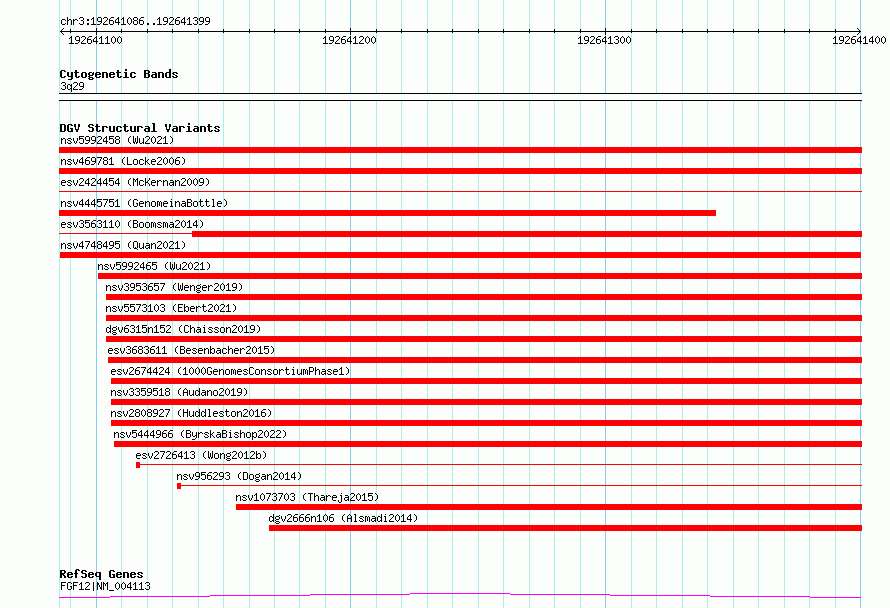
Task: Select nsv5573103 (Ebert2021) variant label
Action: coord(171,308)
